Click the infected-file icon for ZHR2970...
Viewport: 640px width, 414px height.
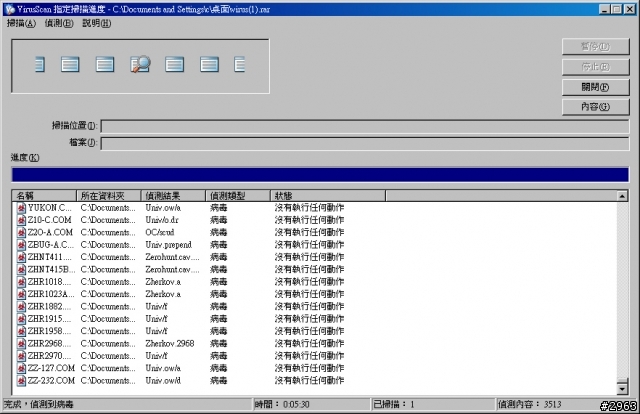tap(21, 356)
